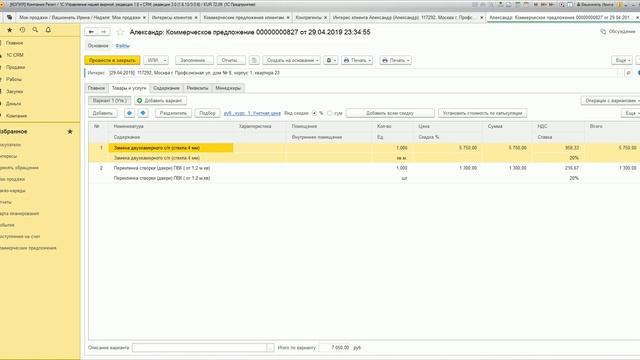Click the Разделитель button
The image size is (640, 360).
click(173, 113)
